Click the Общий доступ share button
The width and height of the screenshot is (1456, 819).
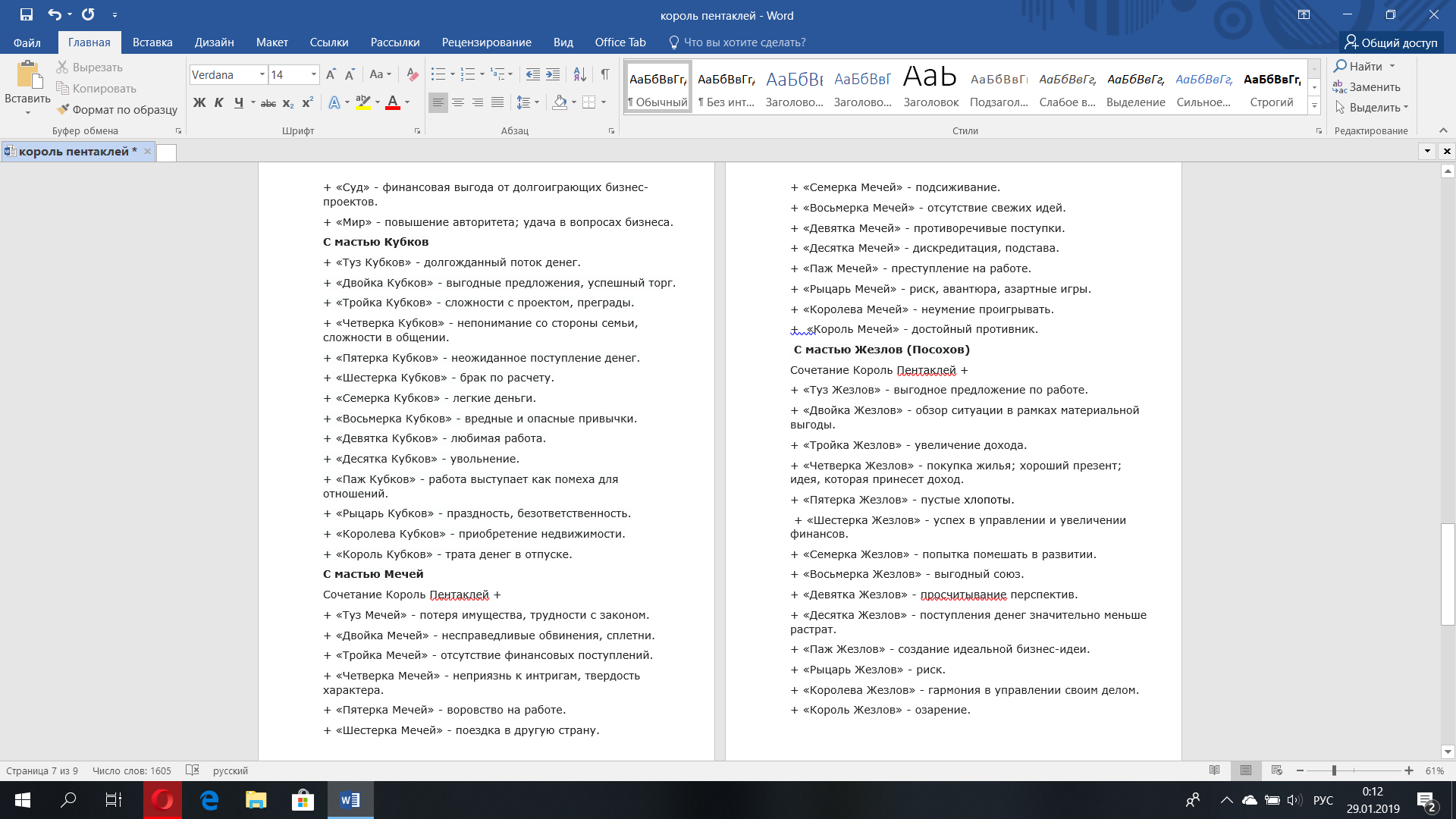click(1391, 42)
